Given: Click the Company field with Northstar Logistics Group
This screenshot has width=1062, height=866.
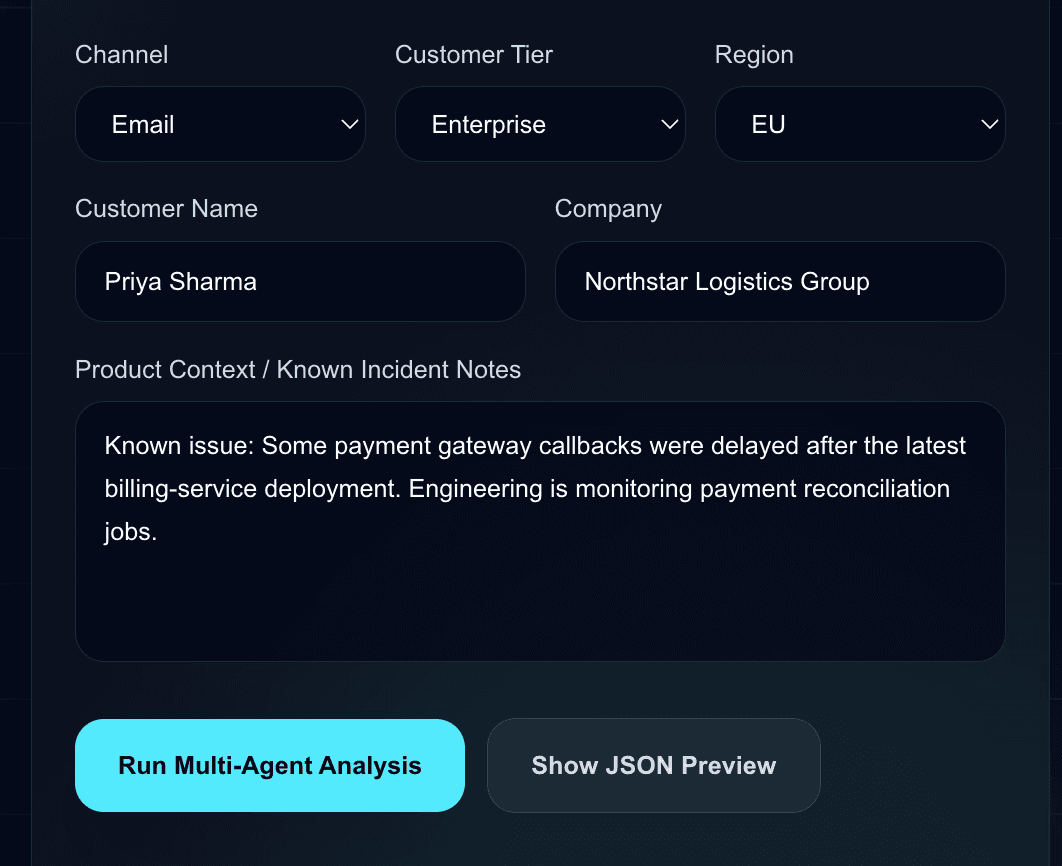Looking at the screenshot, I should (x=780, y=281).
